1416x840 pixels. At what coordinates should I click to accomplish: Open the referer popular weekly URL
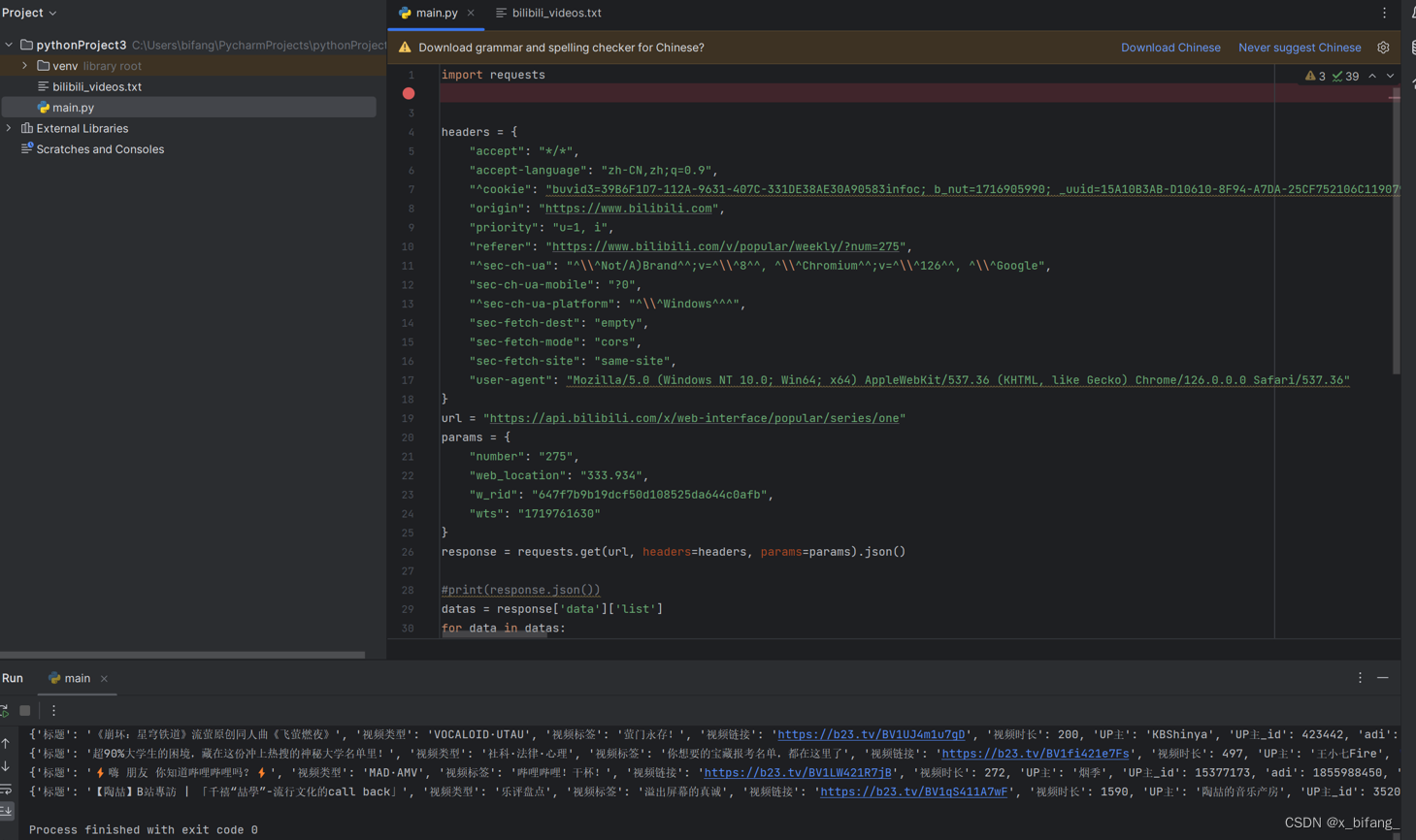[x=725, y=246]
